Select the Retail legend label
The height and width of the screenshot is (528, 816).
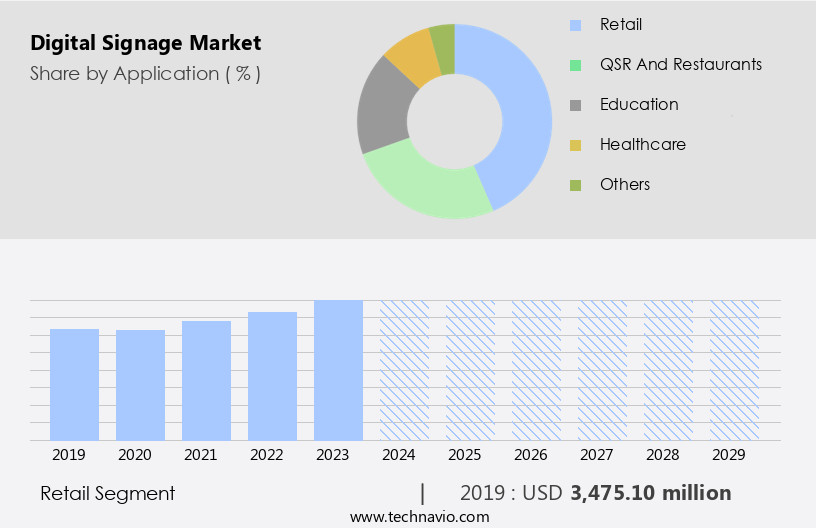coord(621,24)
